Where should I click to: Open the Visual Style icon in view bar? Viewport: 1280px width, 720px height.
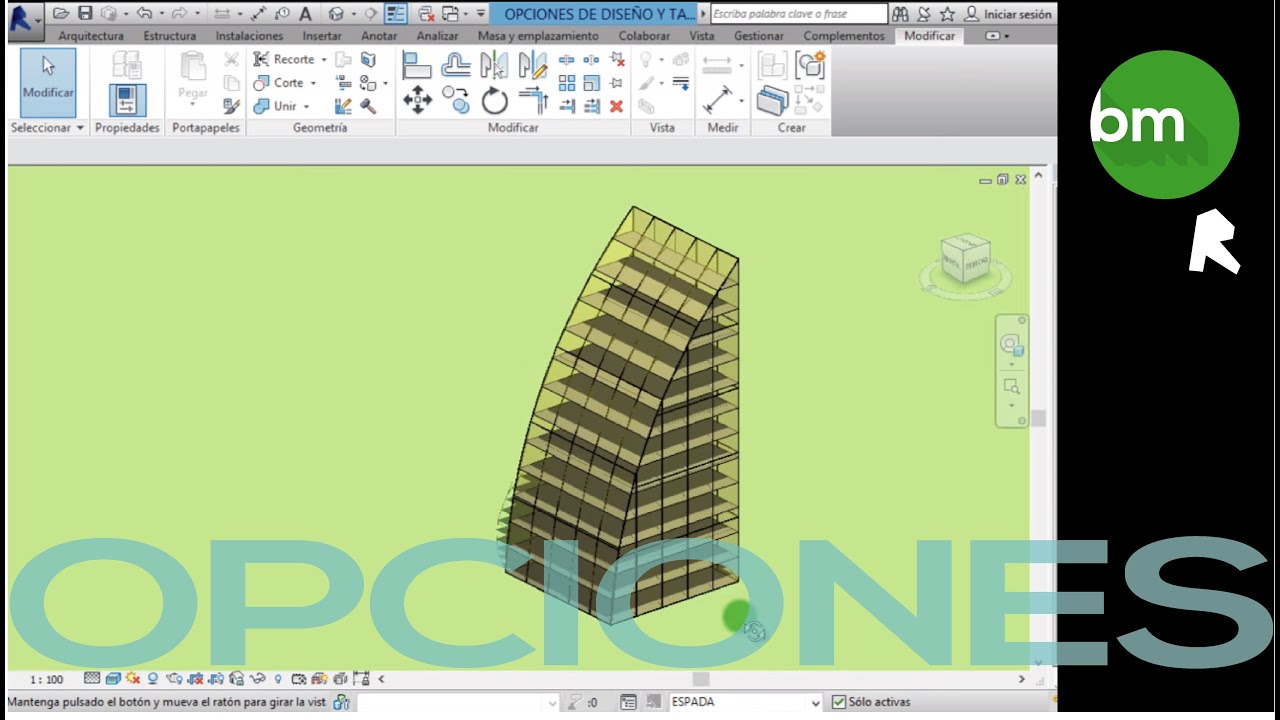[x=113, y=679]
